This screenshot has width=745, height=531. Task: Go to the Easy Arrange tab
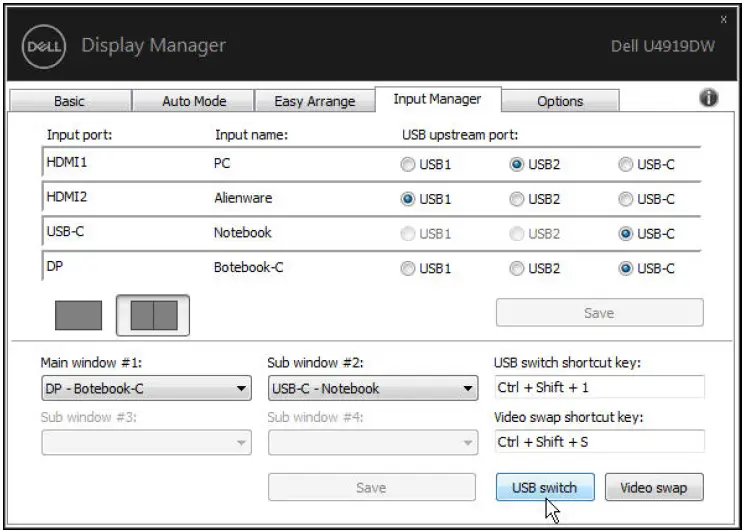pyautogui.click(x=315, y=101)
